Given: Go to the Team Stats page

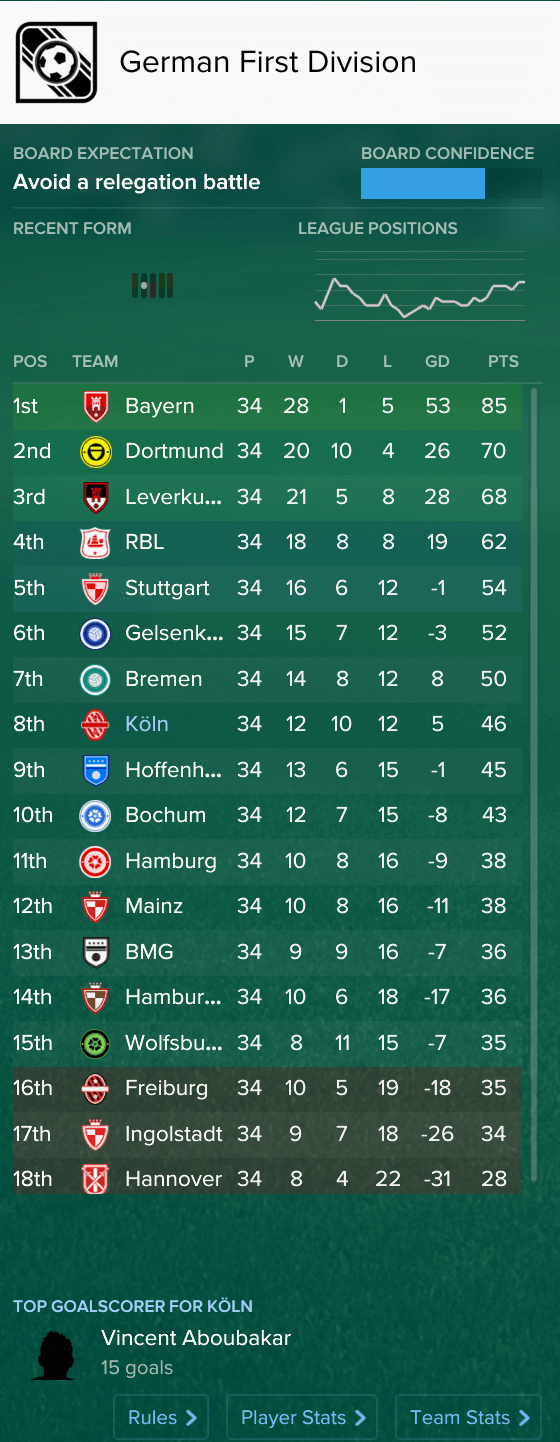Looking at the screenshot, I should pos(468,1418).
